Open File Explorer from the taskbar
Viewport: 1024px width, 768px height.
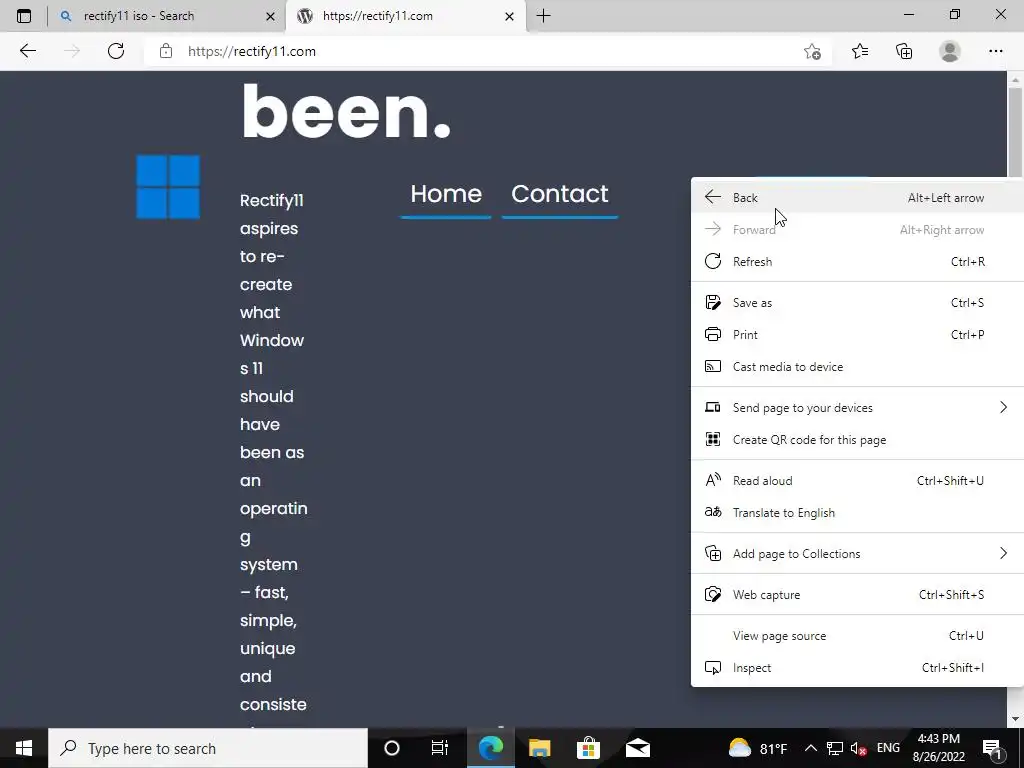click(x=539, y=748)
